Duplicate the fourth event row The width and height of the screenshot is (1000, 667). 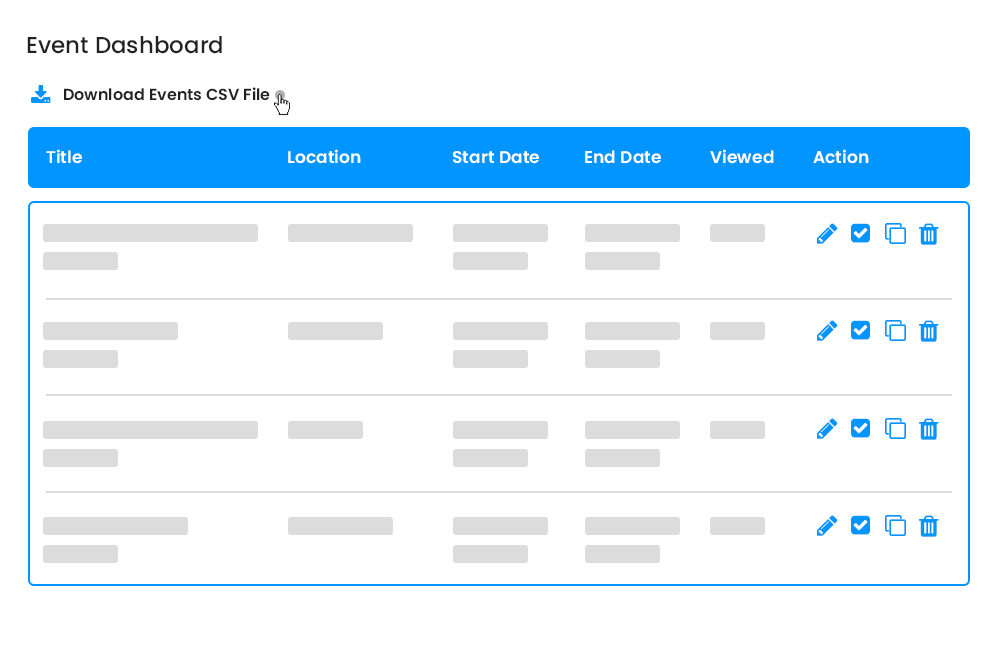tap(895, 525)
